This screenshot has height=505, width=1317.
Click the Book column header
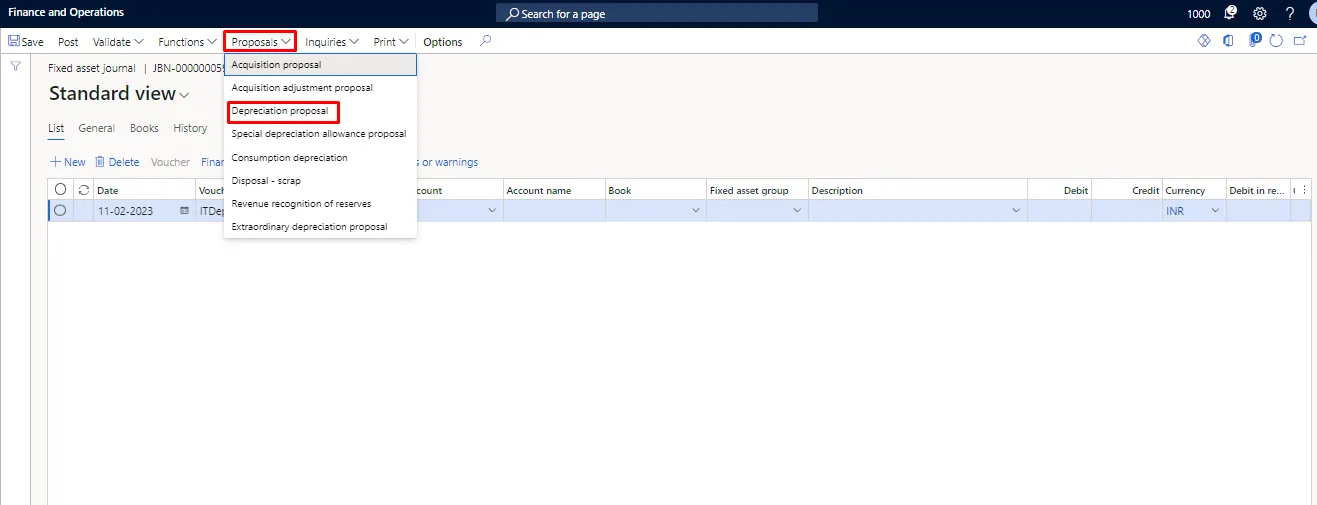point(655,190)
